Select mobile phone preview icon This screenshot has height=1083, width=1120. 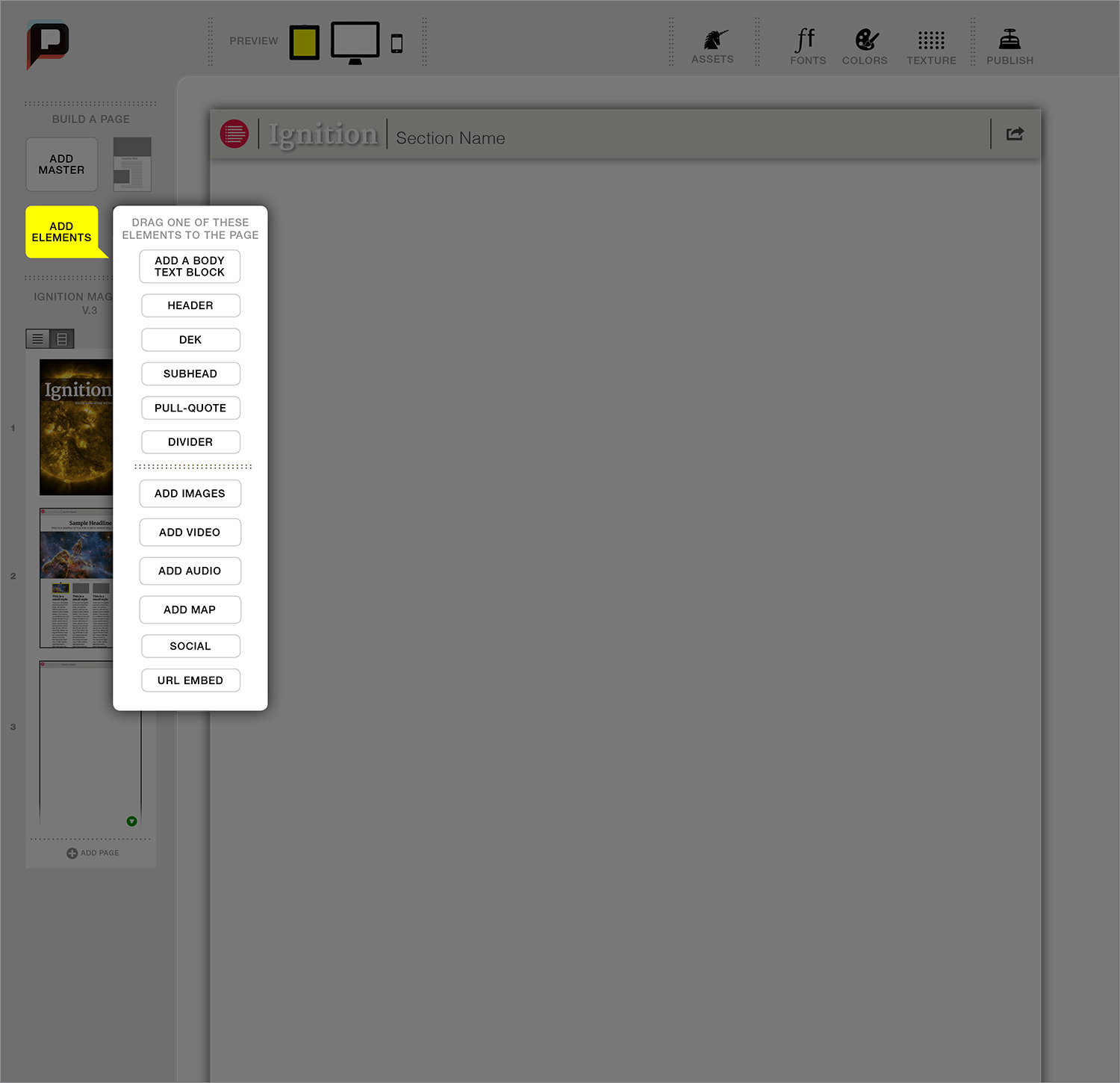pyautogui.click(x=397, y=43)
